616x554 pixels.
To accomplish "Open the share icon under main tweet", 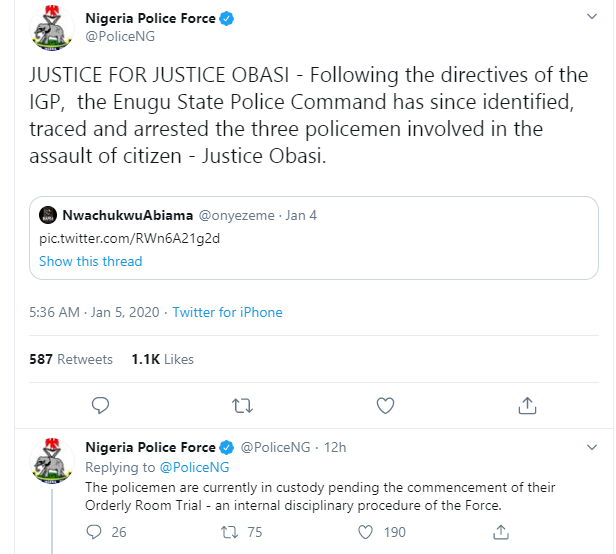I will pyautogui.click(x=528, y=405).
